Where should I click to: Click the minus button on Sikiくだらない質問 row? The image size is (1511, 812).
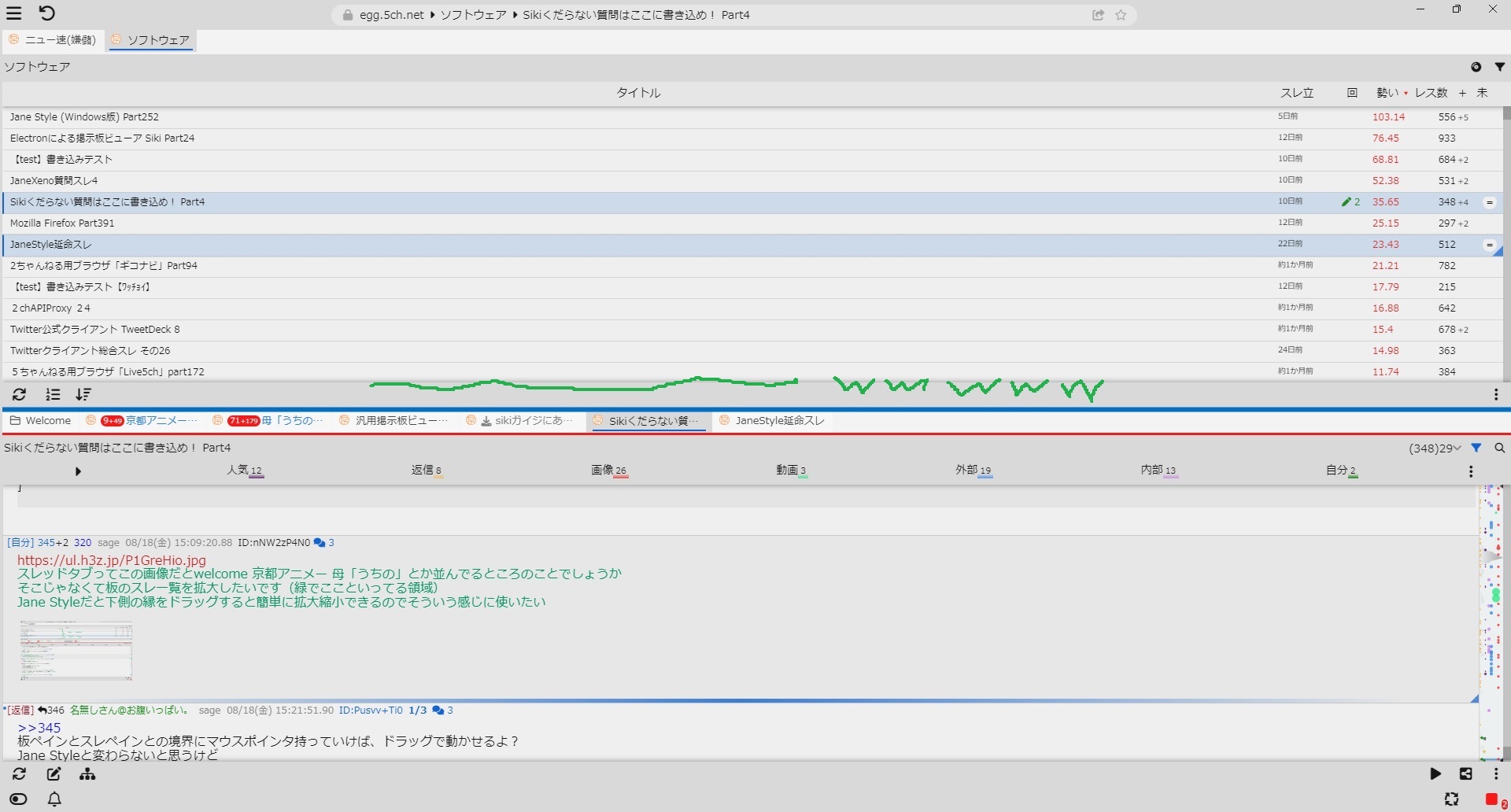click(x=1490, y=202)
